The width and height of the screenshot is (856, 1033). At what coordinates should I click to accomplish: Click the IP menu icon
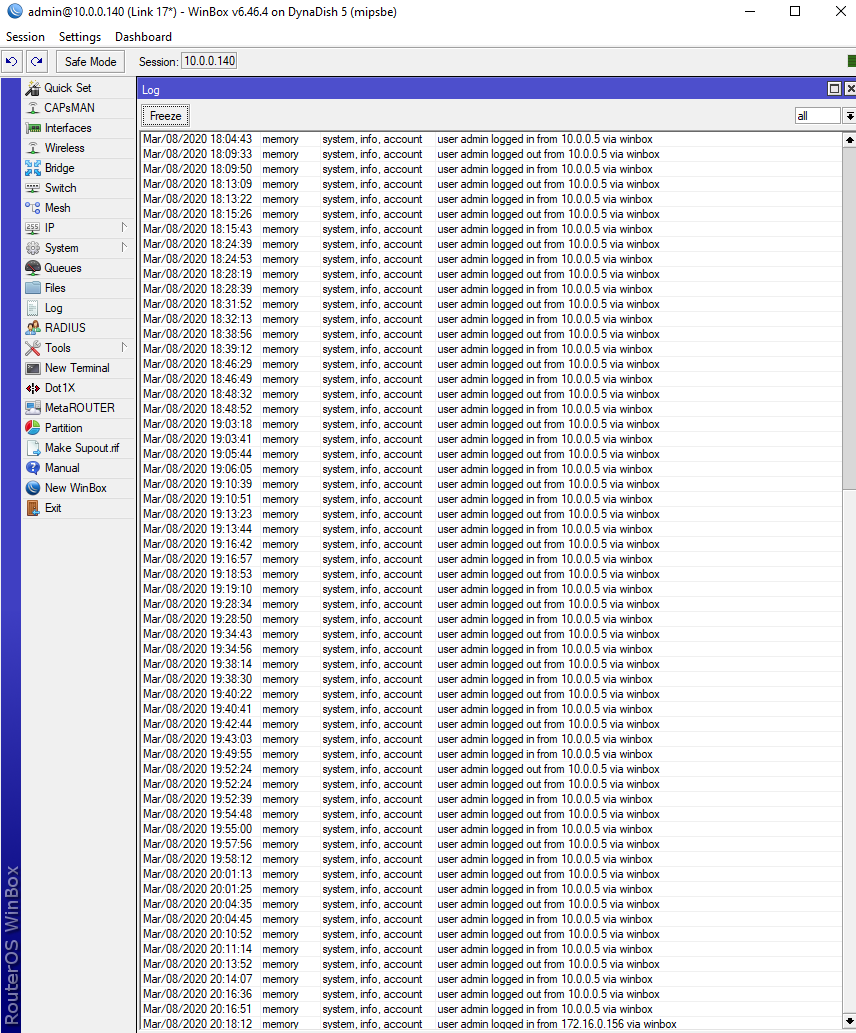[33, 228]
